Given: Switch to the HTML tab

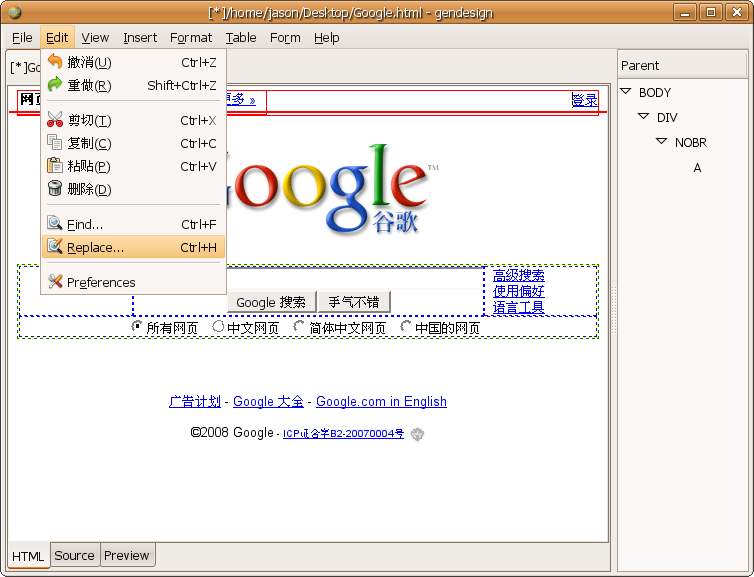Looking at the screenshot, I should (x=28, y=556).
